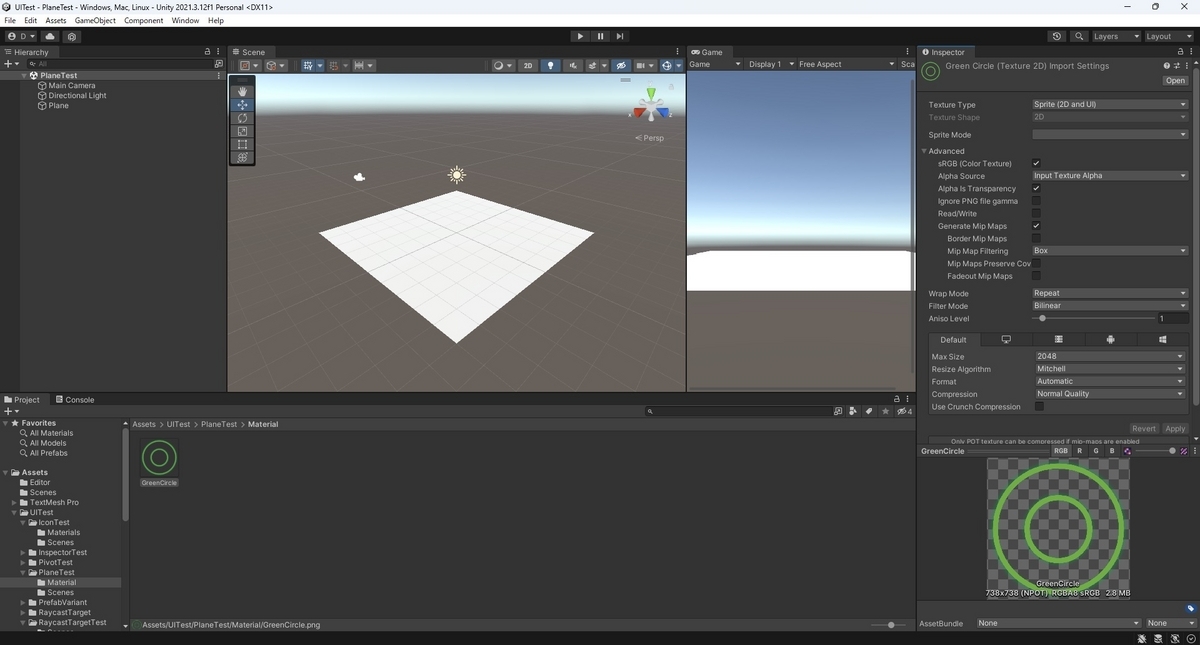Enable Read/Write checkbox
This screenshot has width=1200, height=645.
point(1036,213)
